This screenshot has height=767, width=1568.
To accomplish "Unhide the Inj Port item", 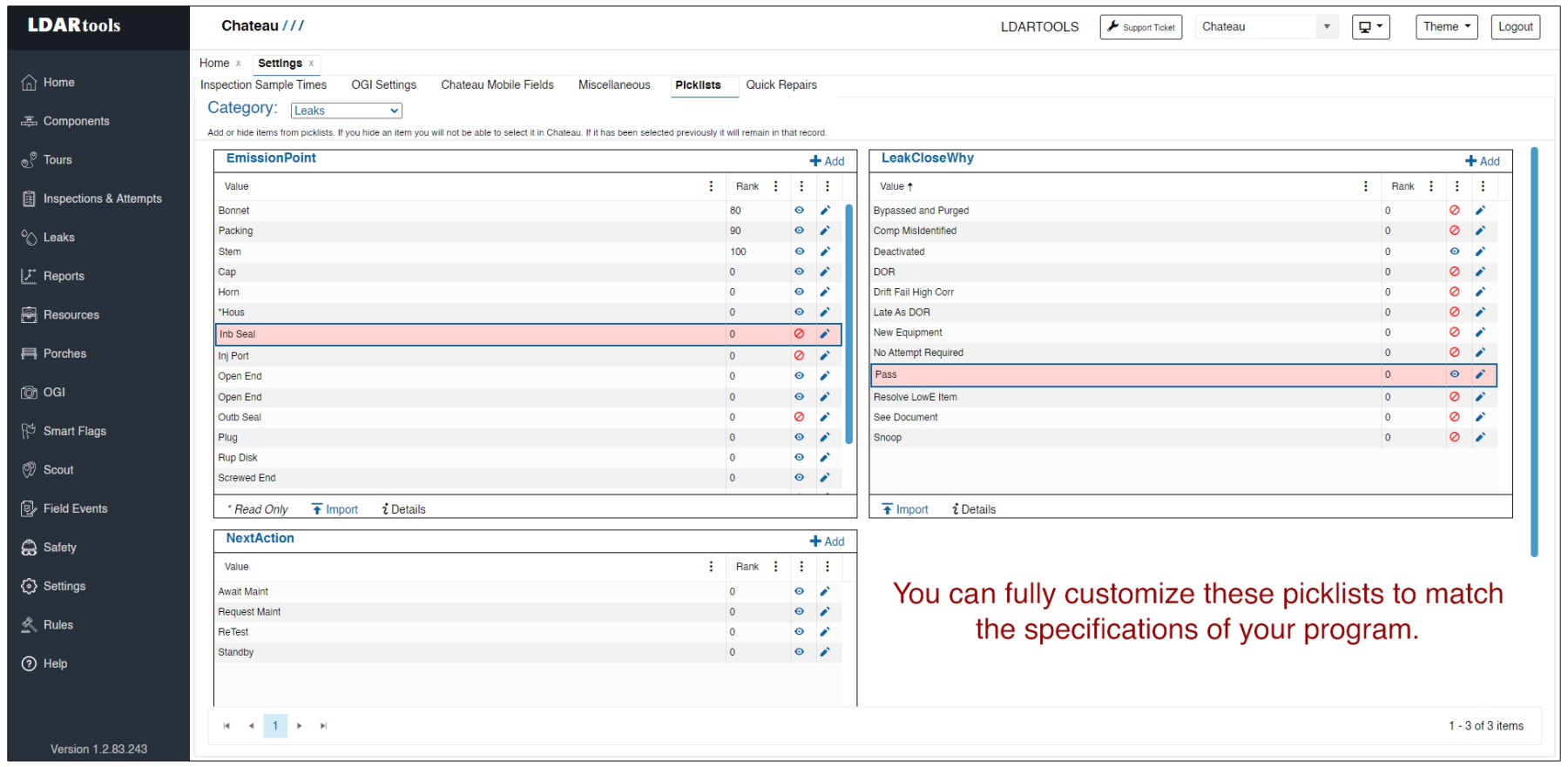I will pyautogui.click(x=799, y=355).
